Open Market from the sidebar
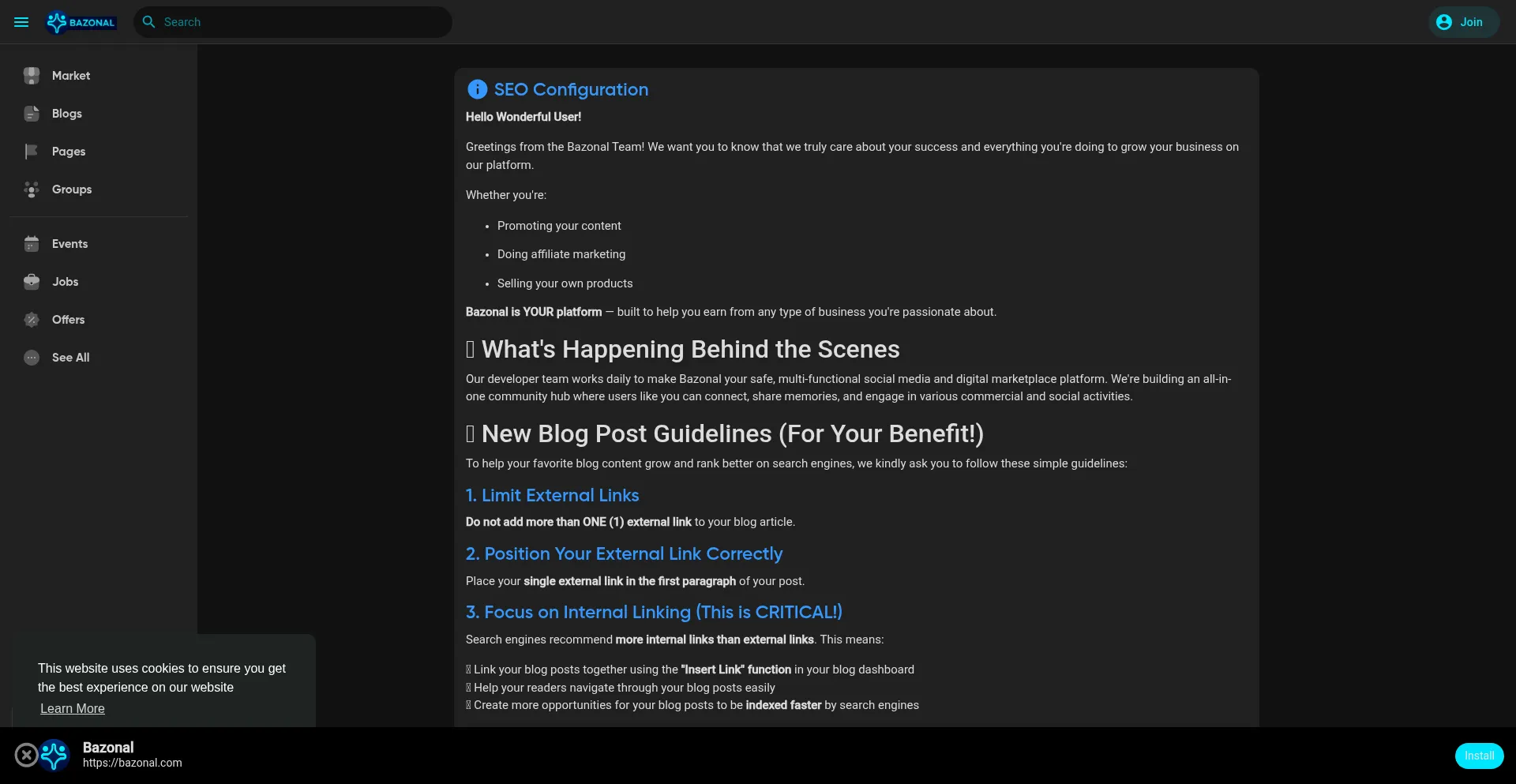The image size is (1516, 784). click(99, 76)
